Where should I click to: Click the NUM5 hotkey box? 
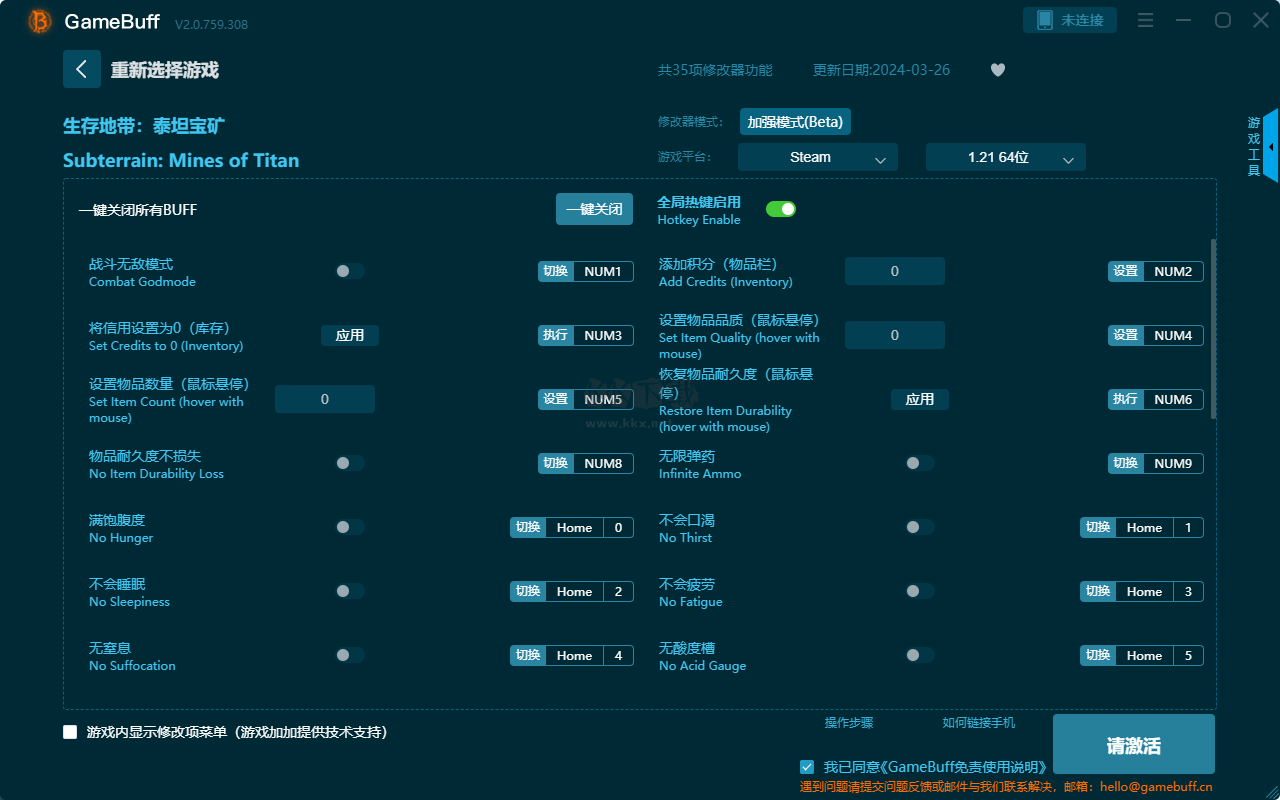click(x=603, y=399)
